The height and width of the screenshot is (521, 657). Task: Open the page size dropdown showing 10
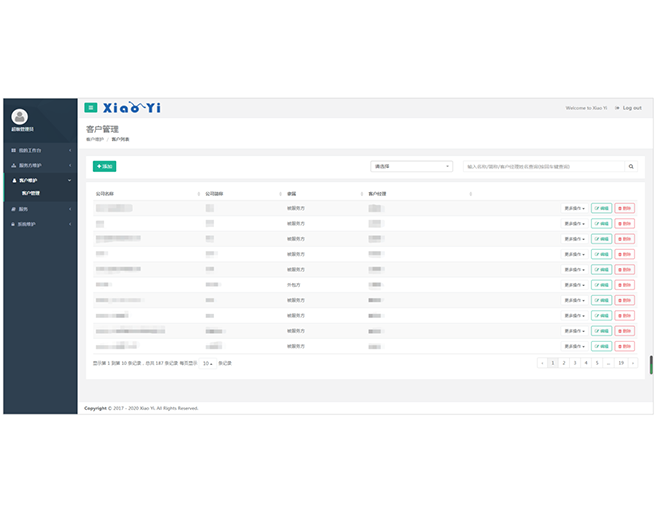point(207,363)
